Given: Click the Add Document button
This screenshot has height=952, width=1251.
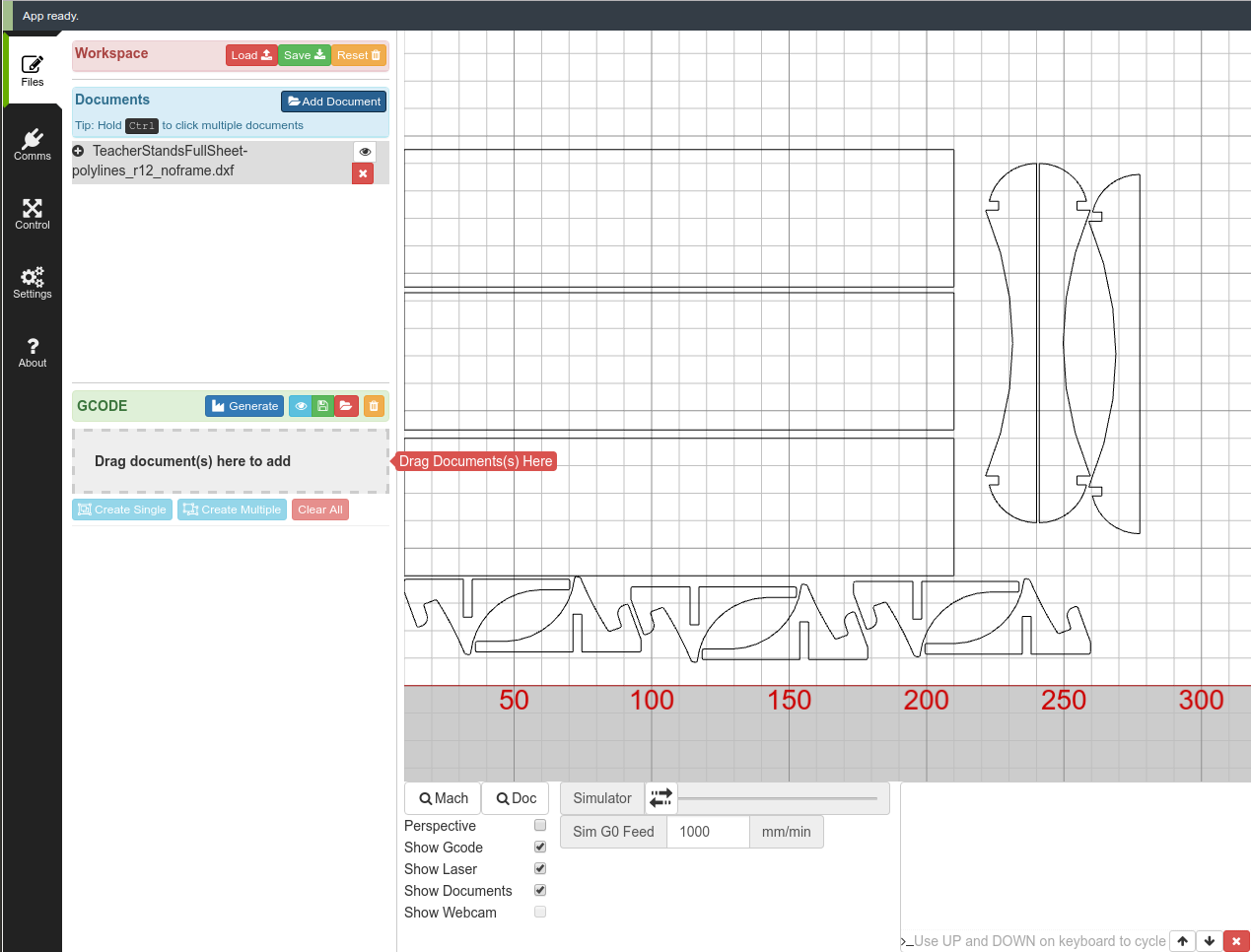Looking at the screenshot, I should coord(333,102).
